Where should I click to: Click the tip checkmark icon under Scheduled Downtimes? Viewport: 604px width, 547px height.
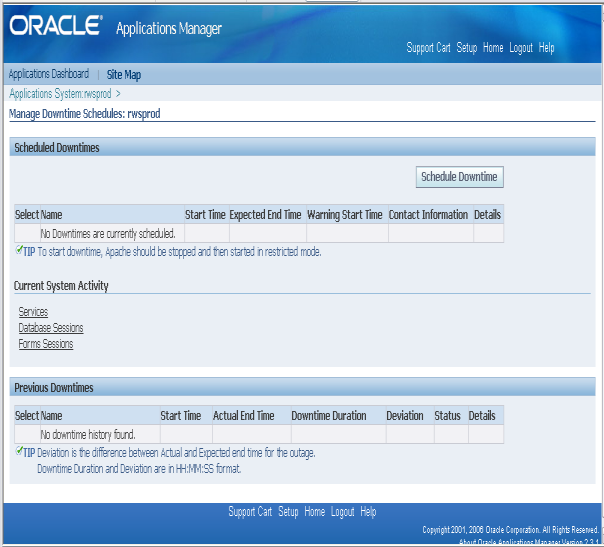pyautogui.click(x=19, y=250)
